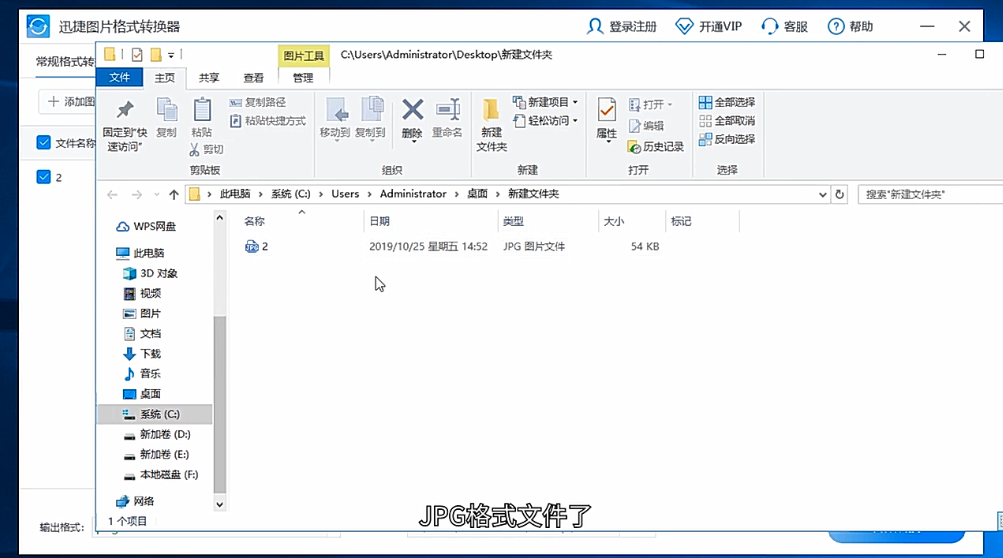This screenshot has height=558, width=1003.
Task: Click the Refresh button in address bar
Action: [x=840, y=195]
